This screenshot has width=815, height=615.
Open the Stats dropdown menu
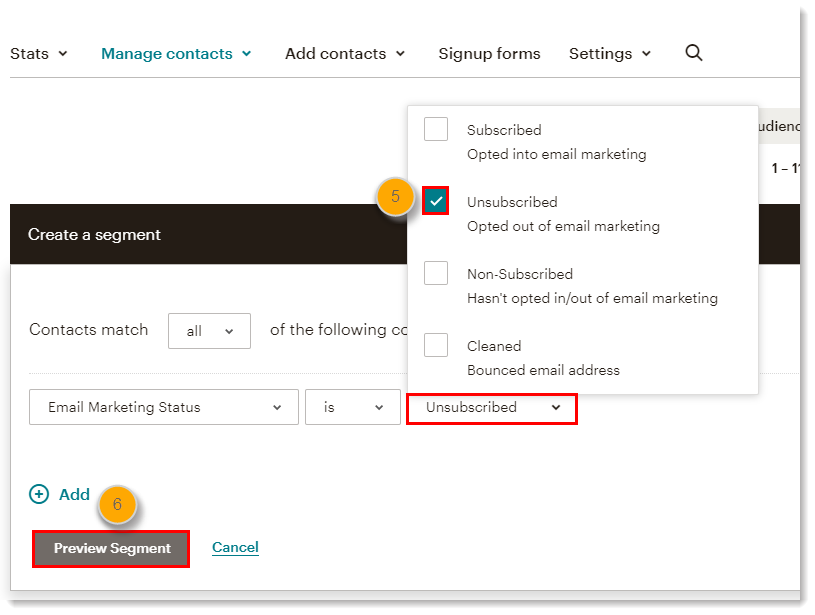click(x=39, y=53)
